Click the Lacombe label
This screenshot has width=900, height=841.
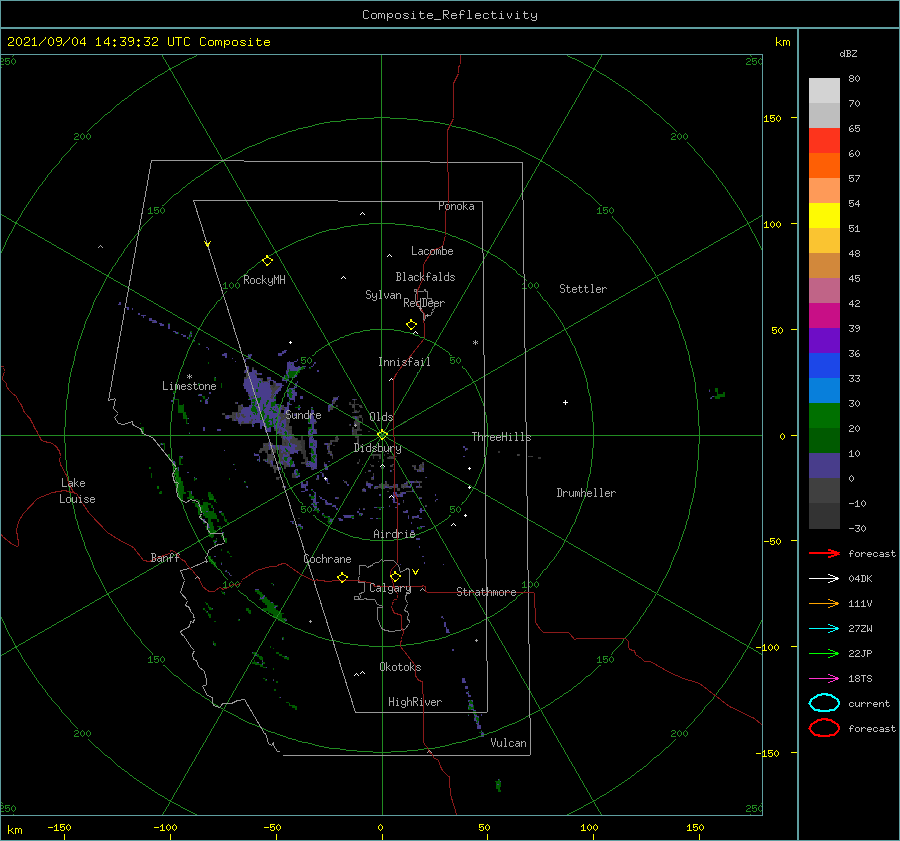pyautogui.click(x=432, y=251)
